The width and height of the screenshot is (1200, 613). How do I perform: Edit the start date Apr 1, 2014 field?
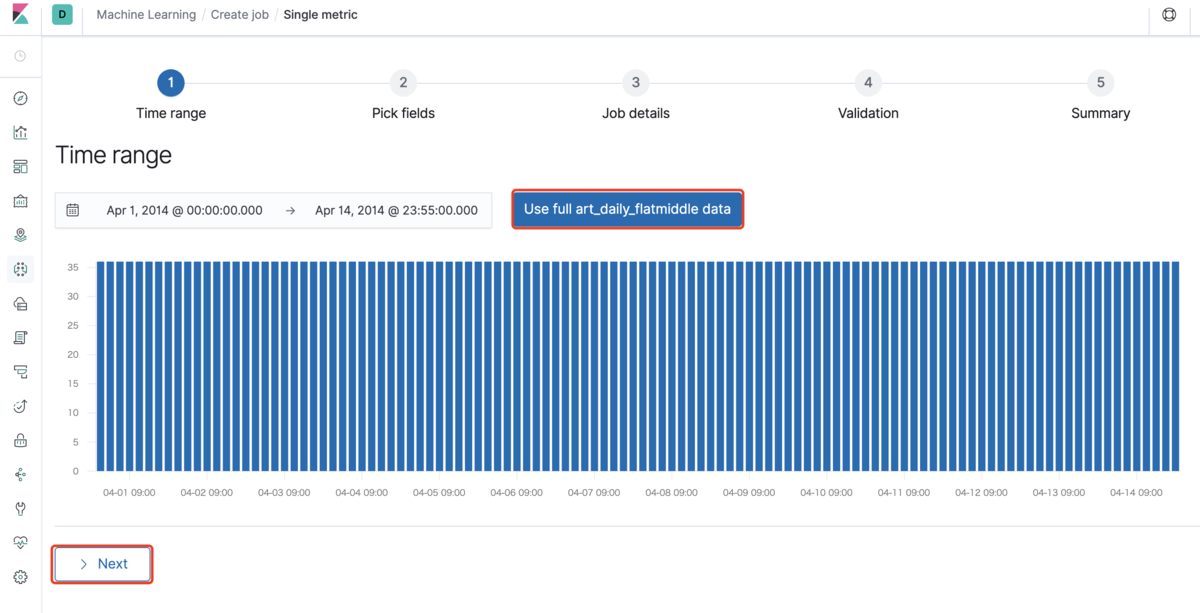[184, 210]
